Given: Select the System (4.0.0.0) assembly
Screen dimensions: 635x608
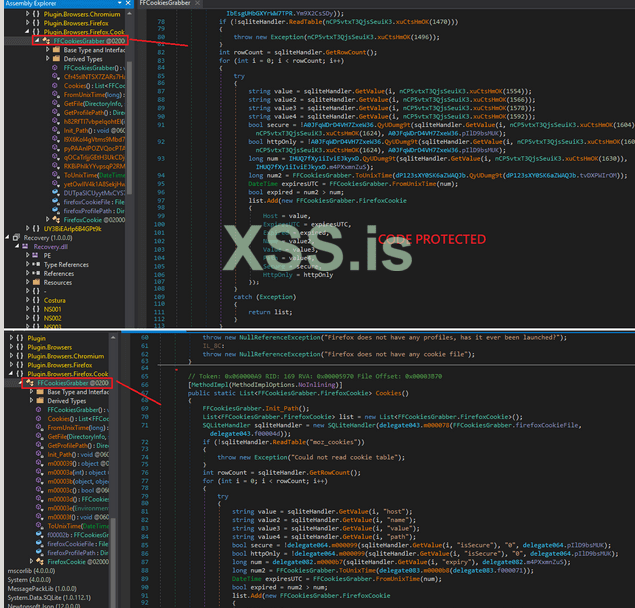Looking at the screenshot, I should [x=28, y=580].
